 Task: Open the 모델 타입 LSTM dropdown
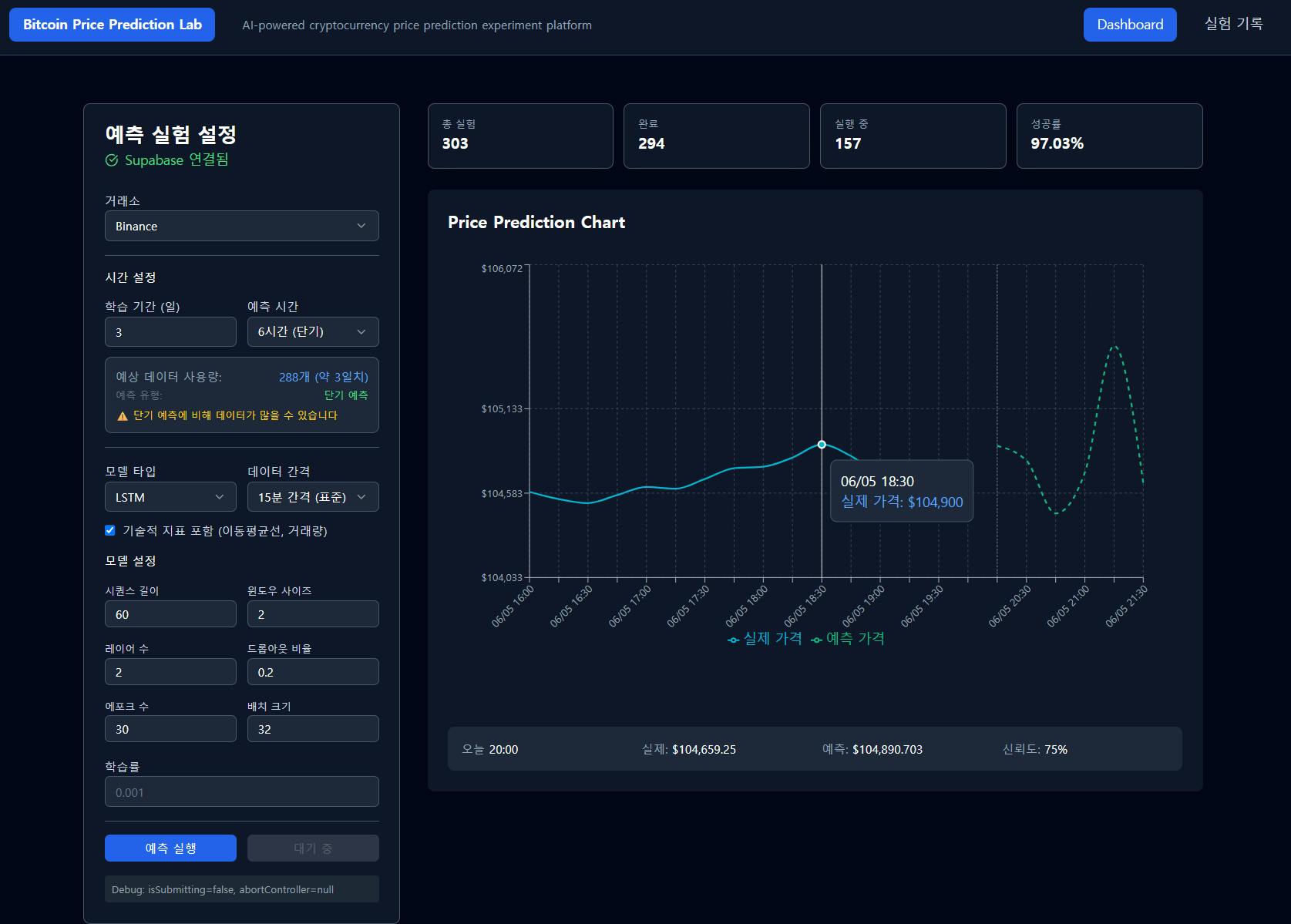click(x=170, y=497)
